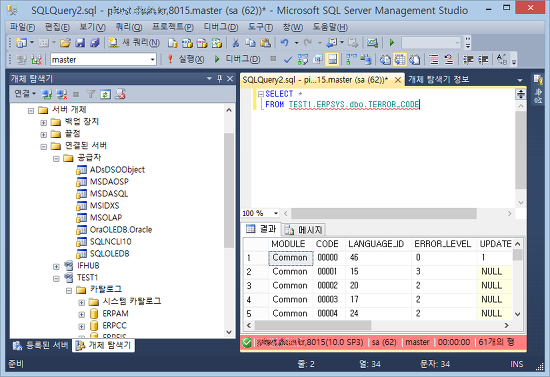This screenshot has width=550, height=377.
Task: Select the OraOLEDB.Oracle provider item
Action: [x=114, y=230]
